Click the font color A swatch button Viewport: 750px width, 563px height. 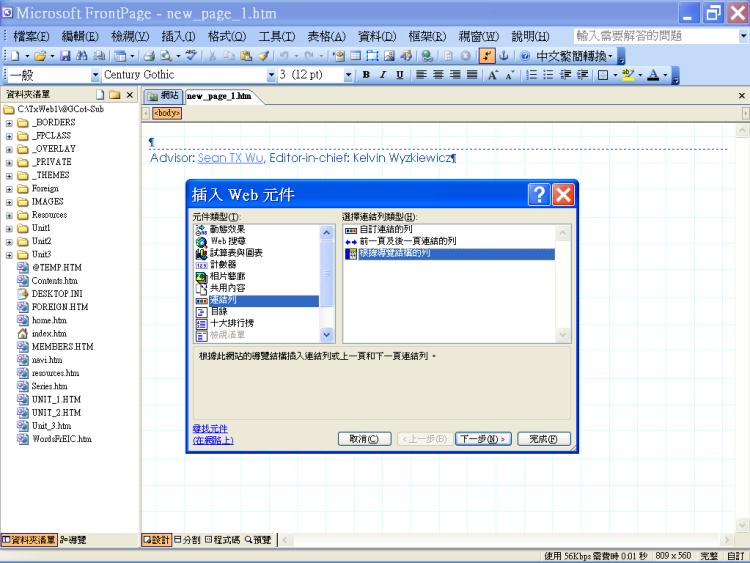(652, 75)
